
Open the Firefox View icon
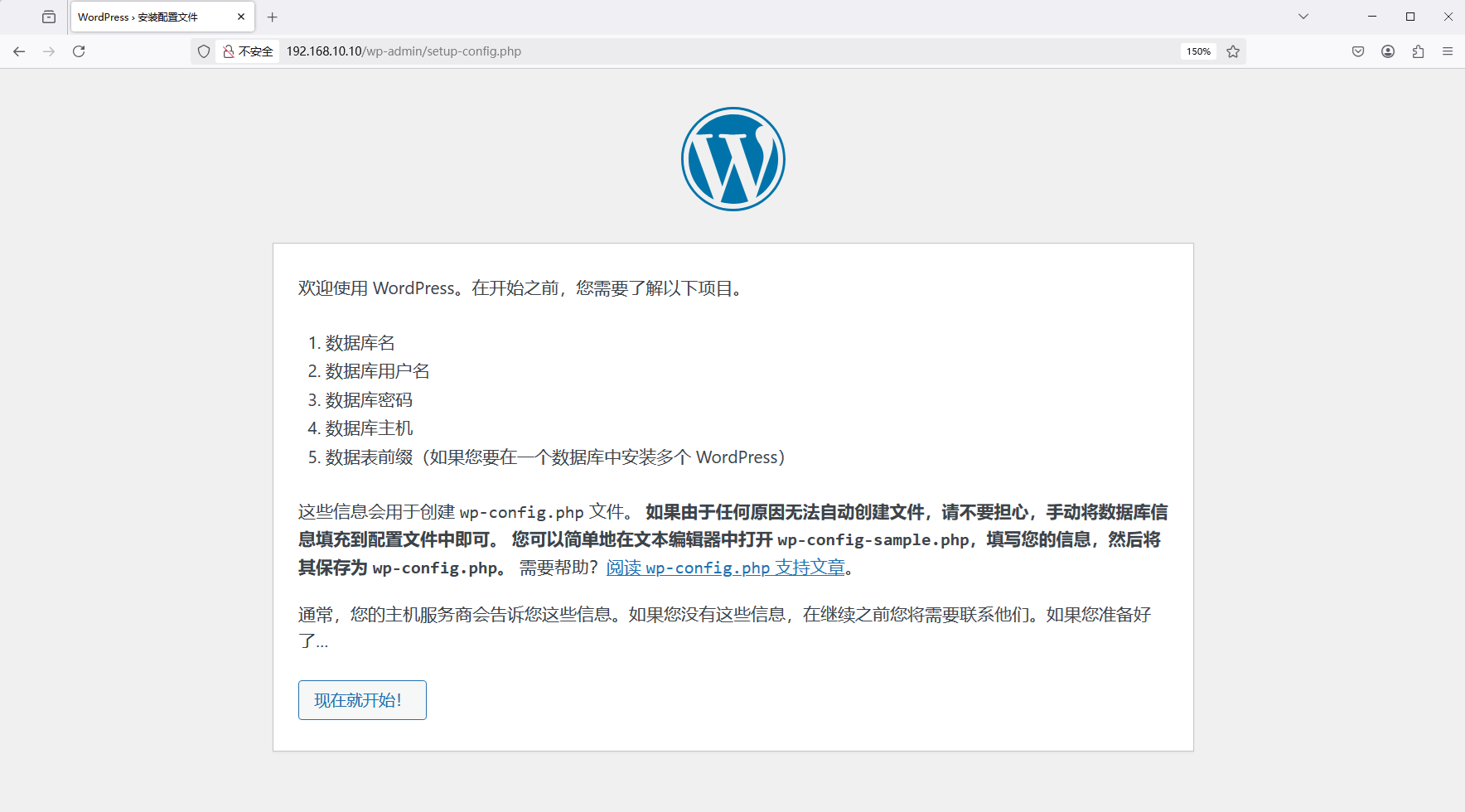coord(49,17)
